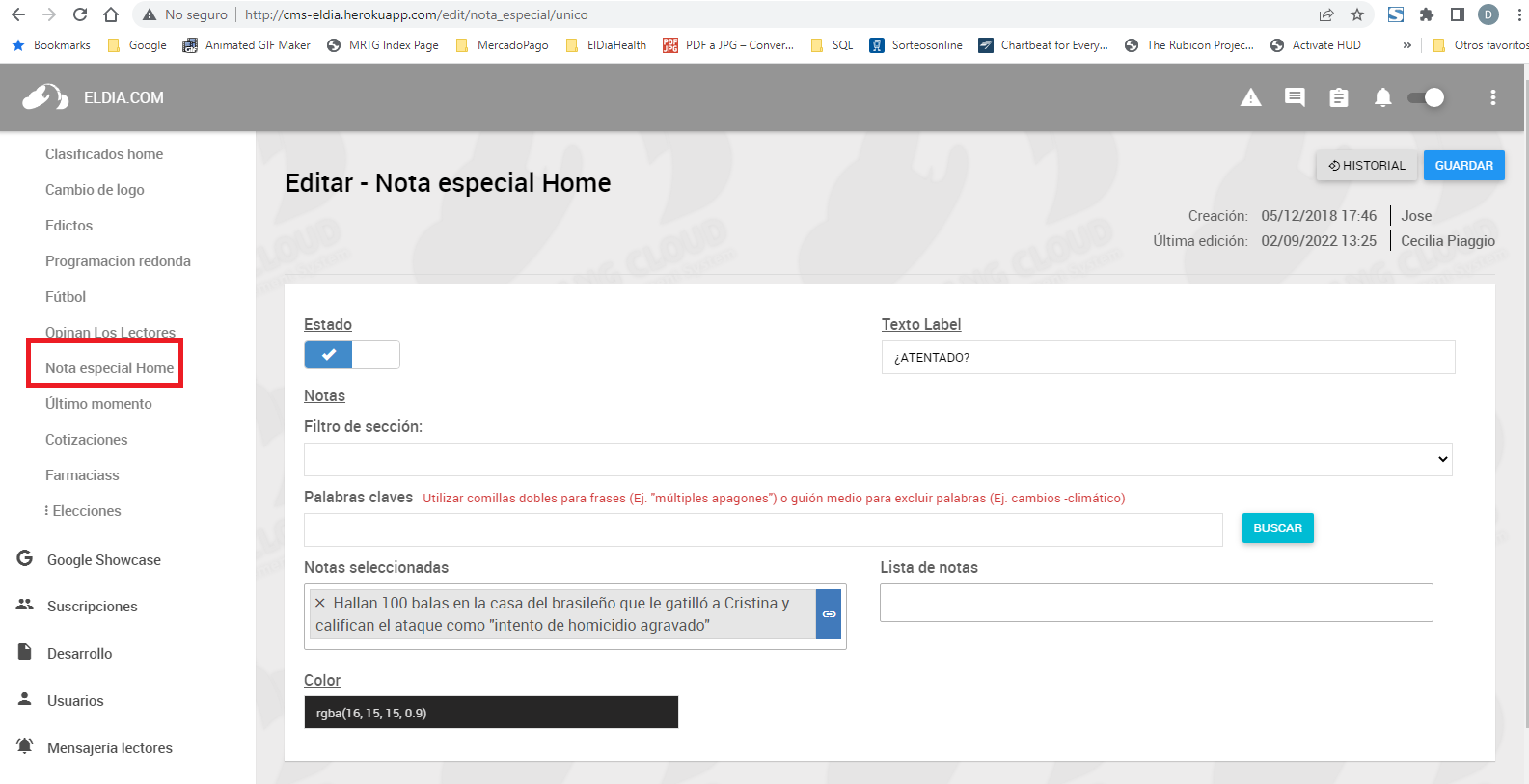This screenshot has width=1529, height=784.
Task: Expand the Filtro de sección dropdown
Action: coord(878,459)
